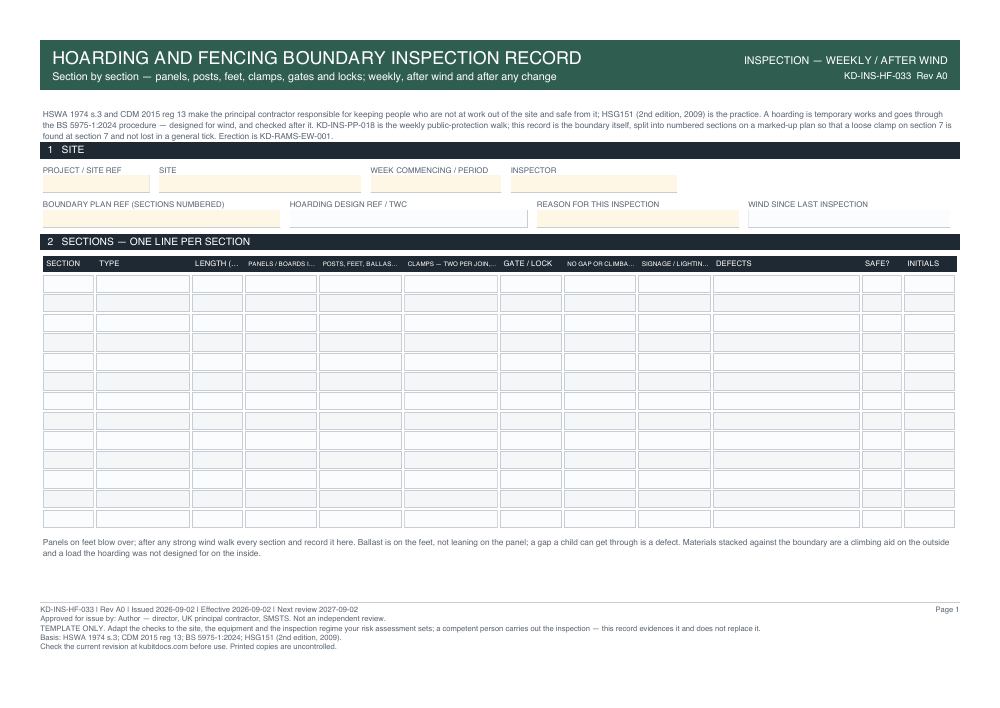This screenshot has width=1000, height=708.
Task: Click the 'Basis: HSWA 1974 s.3' footer line
Action: [191, 638]
